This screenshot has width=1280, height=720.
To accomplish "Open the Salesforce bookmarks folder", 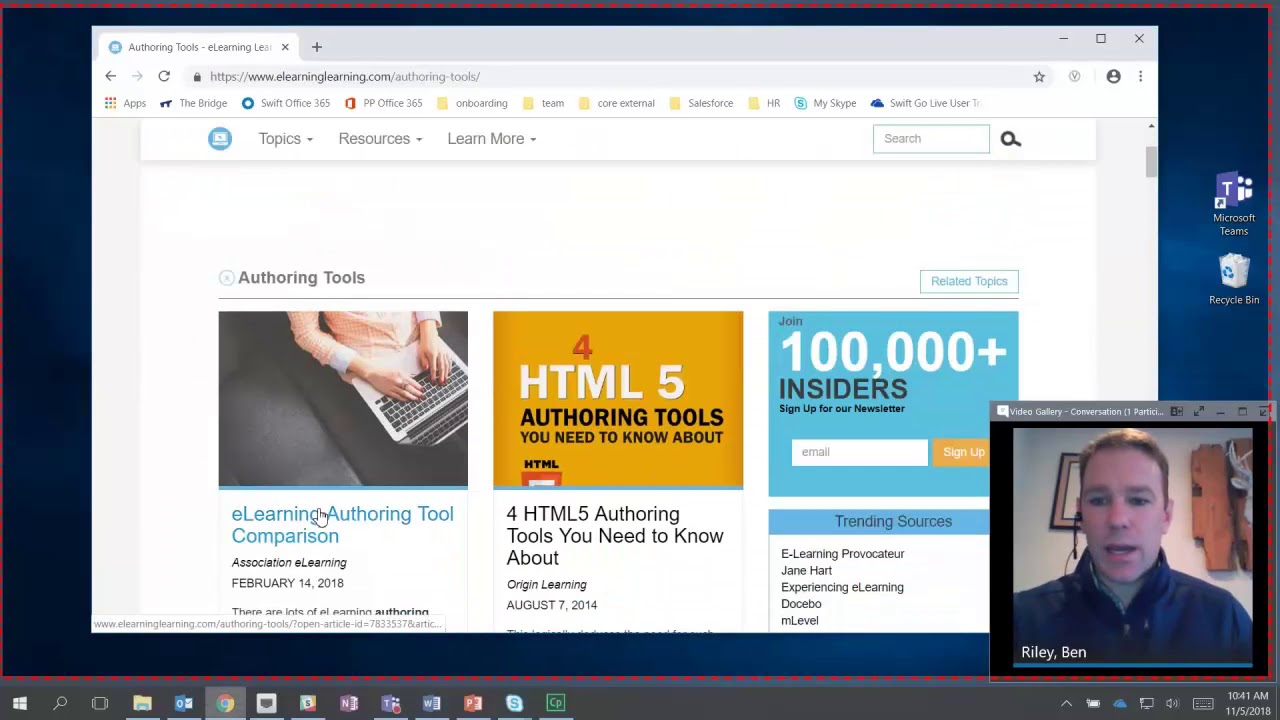I will tap(700, 103).
